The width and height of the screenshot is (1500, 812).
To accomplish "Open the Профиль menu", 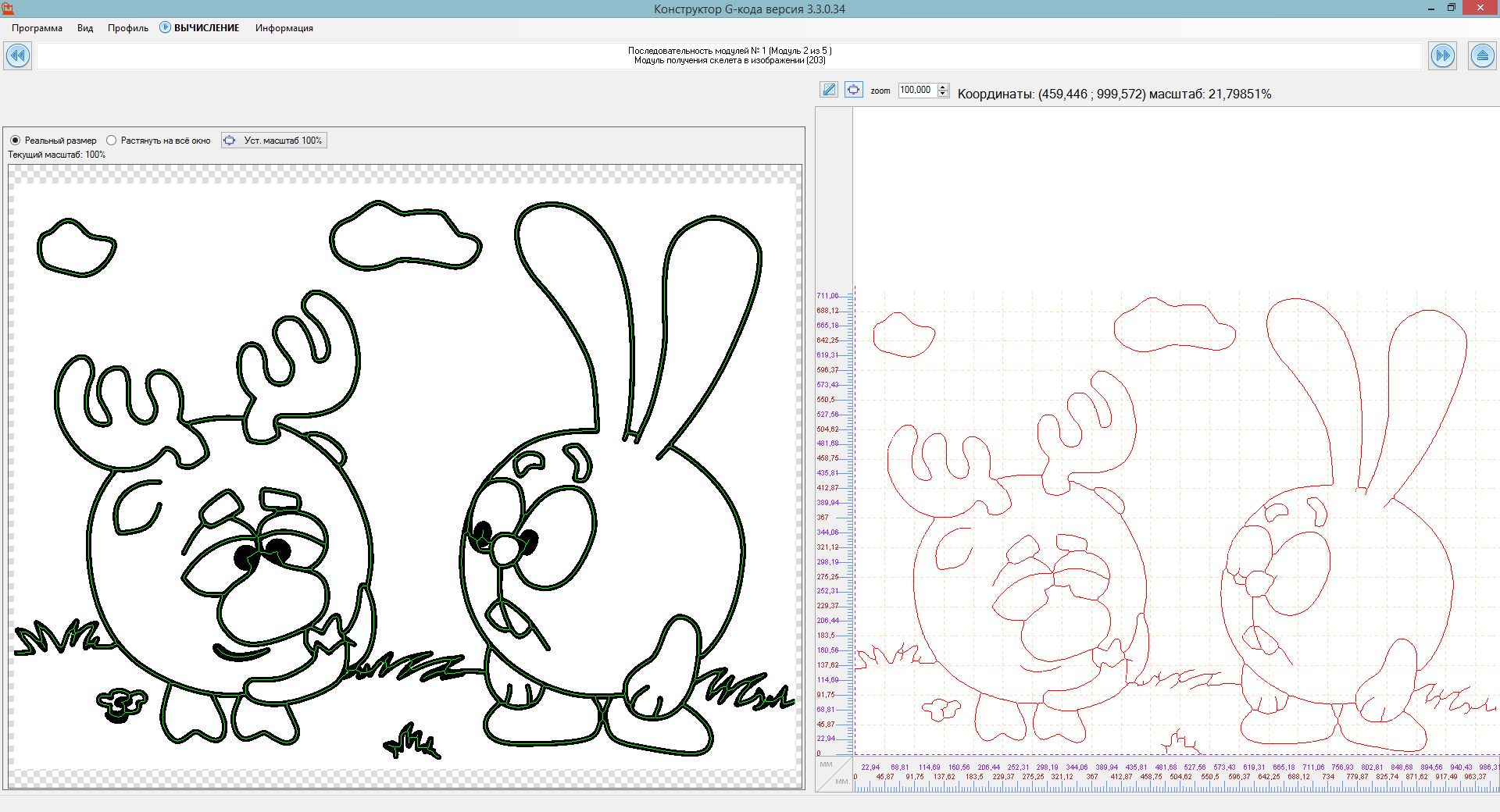I will pyautogui.click(x=128, y=28).
